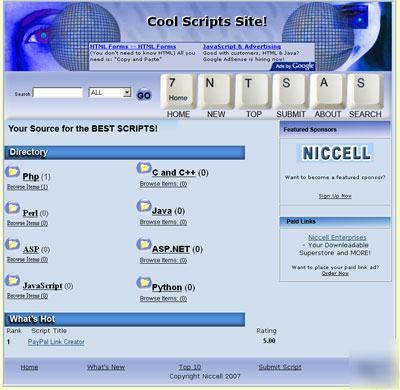Browse Items under Python
400x390 pixels.
pyautogui.click(x=163, y=299)
